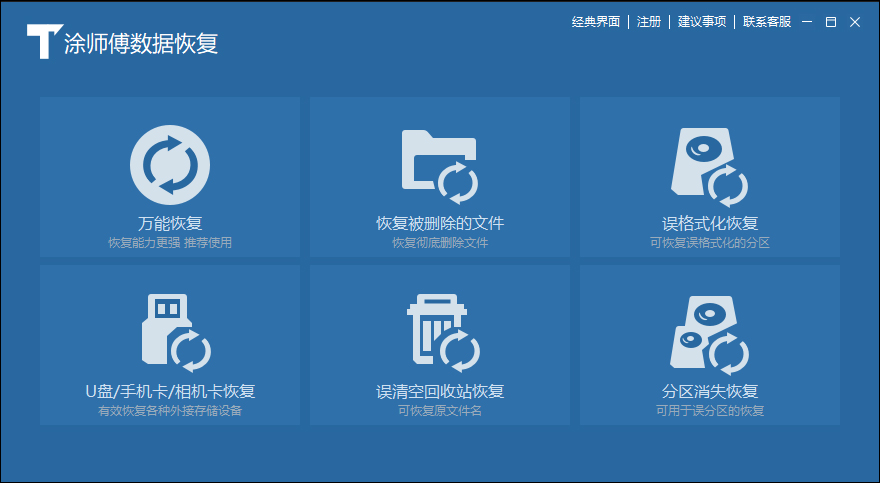Click the 误格式化恢复 title text
Image resolution: width=880 pixels, height=483 pixels.
710,223
